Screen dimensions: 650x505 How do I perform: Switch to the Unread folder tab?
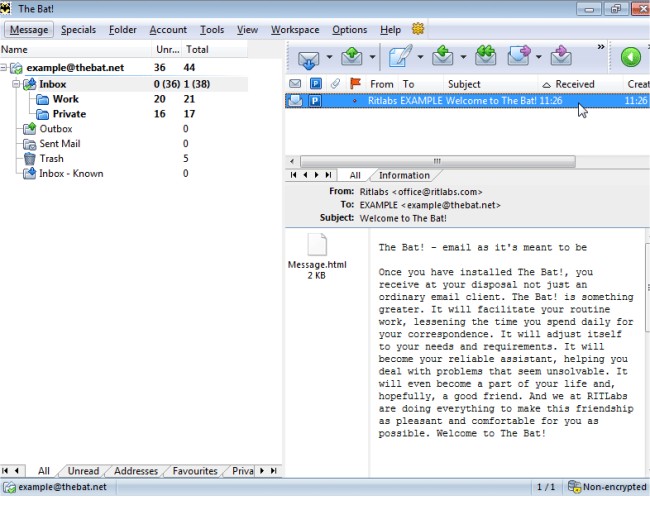(x=83, y=471)
